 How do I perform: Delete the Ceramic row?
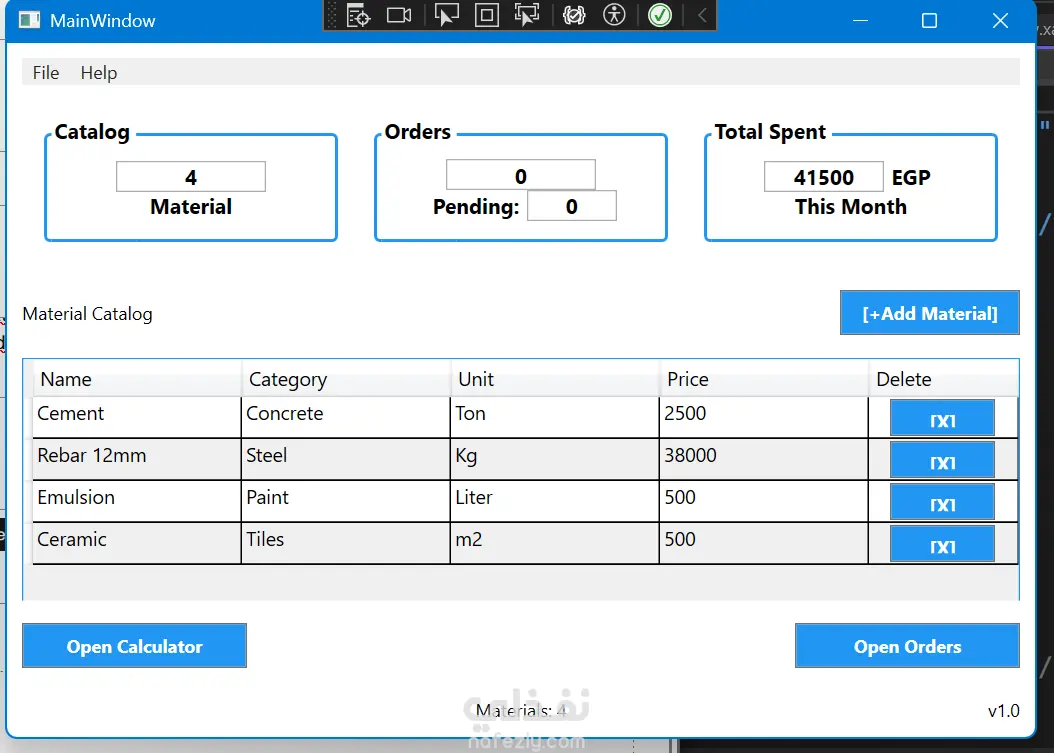pyautogui.click(x=942, y=544)
